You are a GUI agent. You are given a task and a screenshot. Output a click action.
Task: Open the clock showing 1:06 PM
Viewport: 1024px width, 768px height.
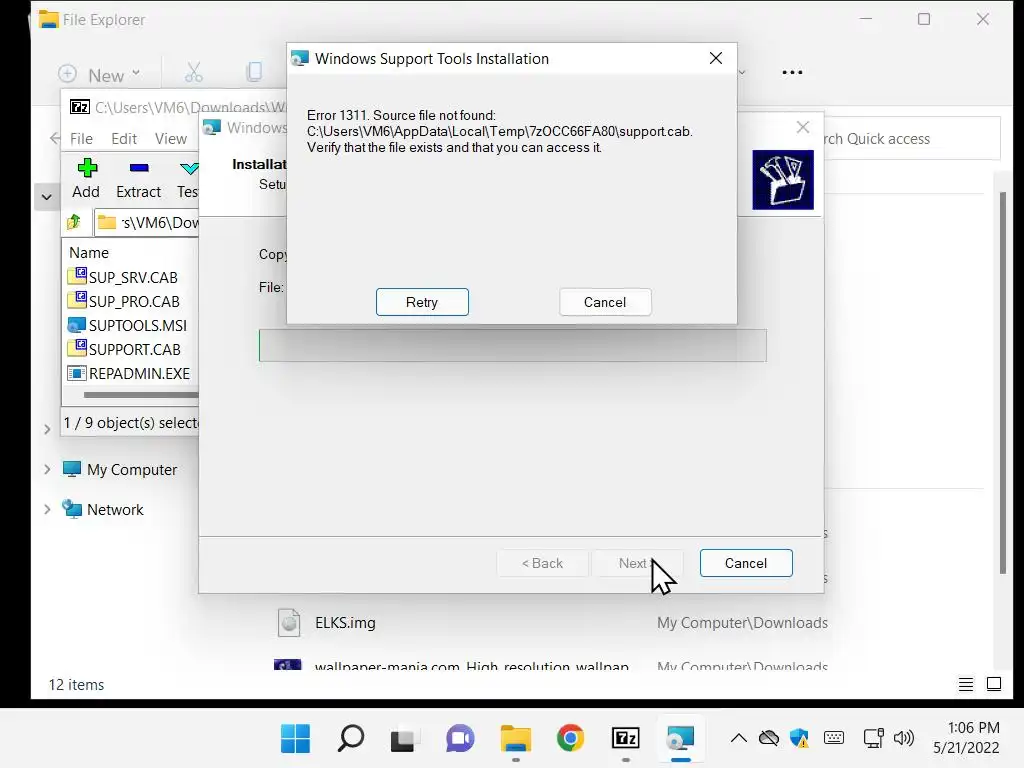(966, 738)
